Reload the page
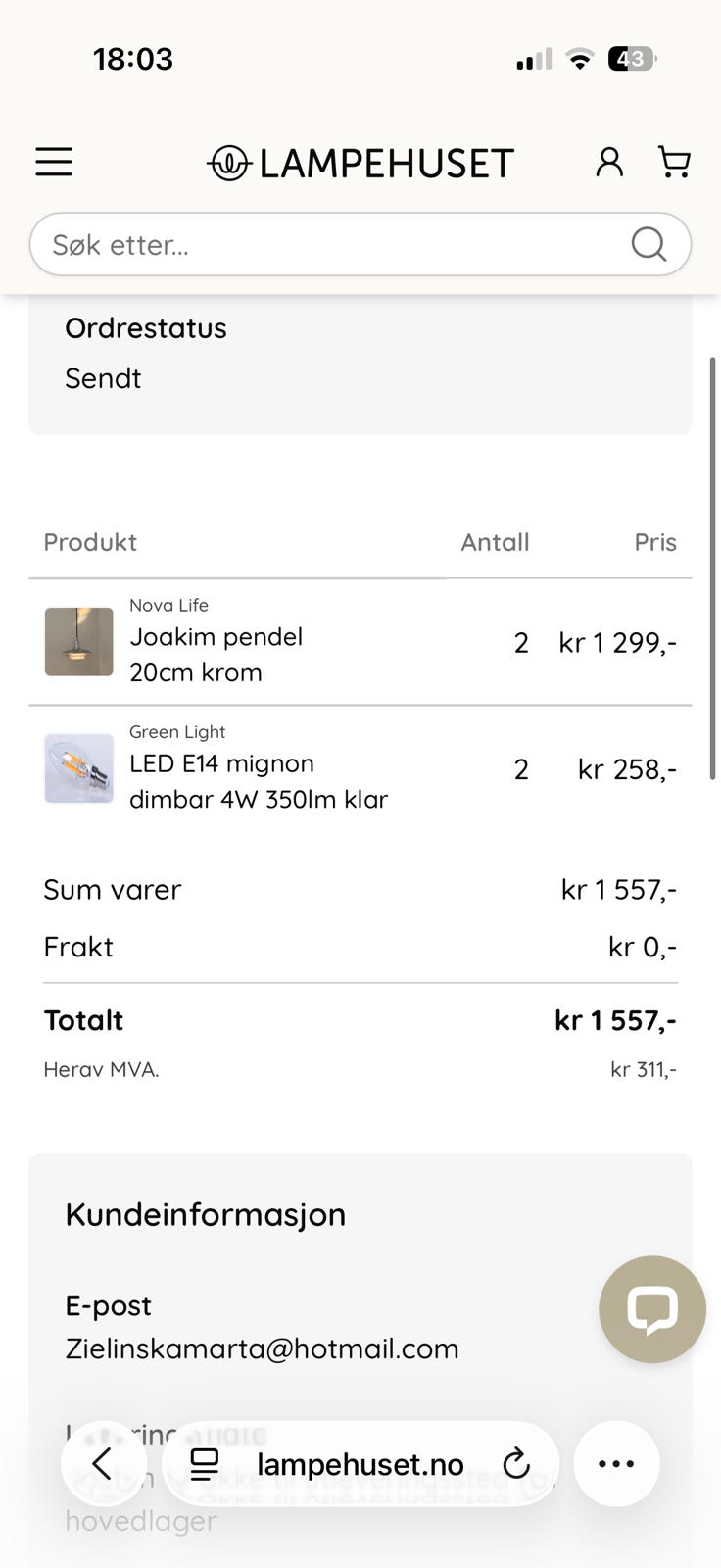This screenshot has width=721, height=1568. pyautogui.click(x=516, y=1464)
